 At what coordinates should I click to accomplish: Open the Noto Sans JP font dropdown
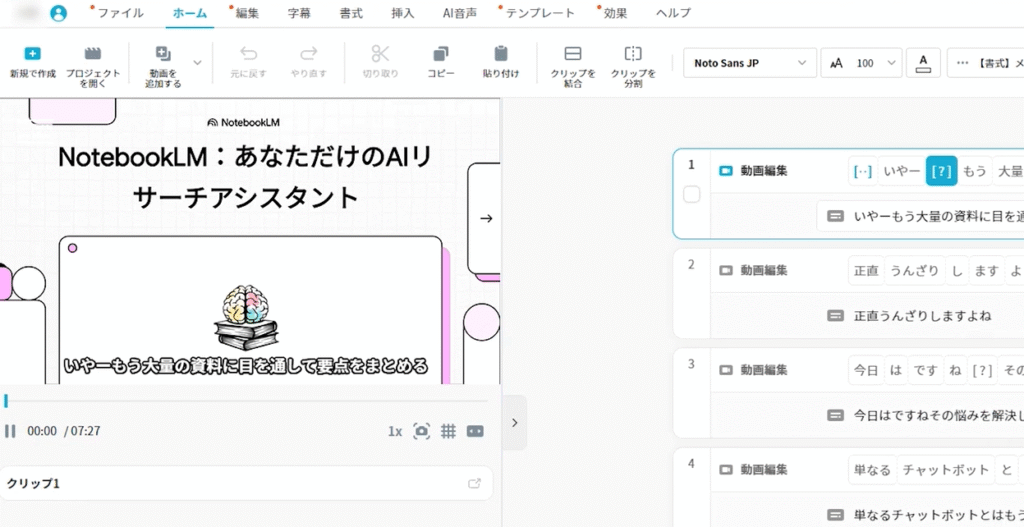pyautogui.click(x=749, y=63)
